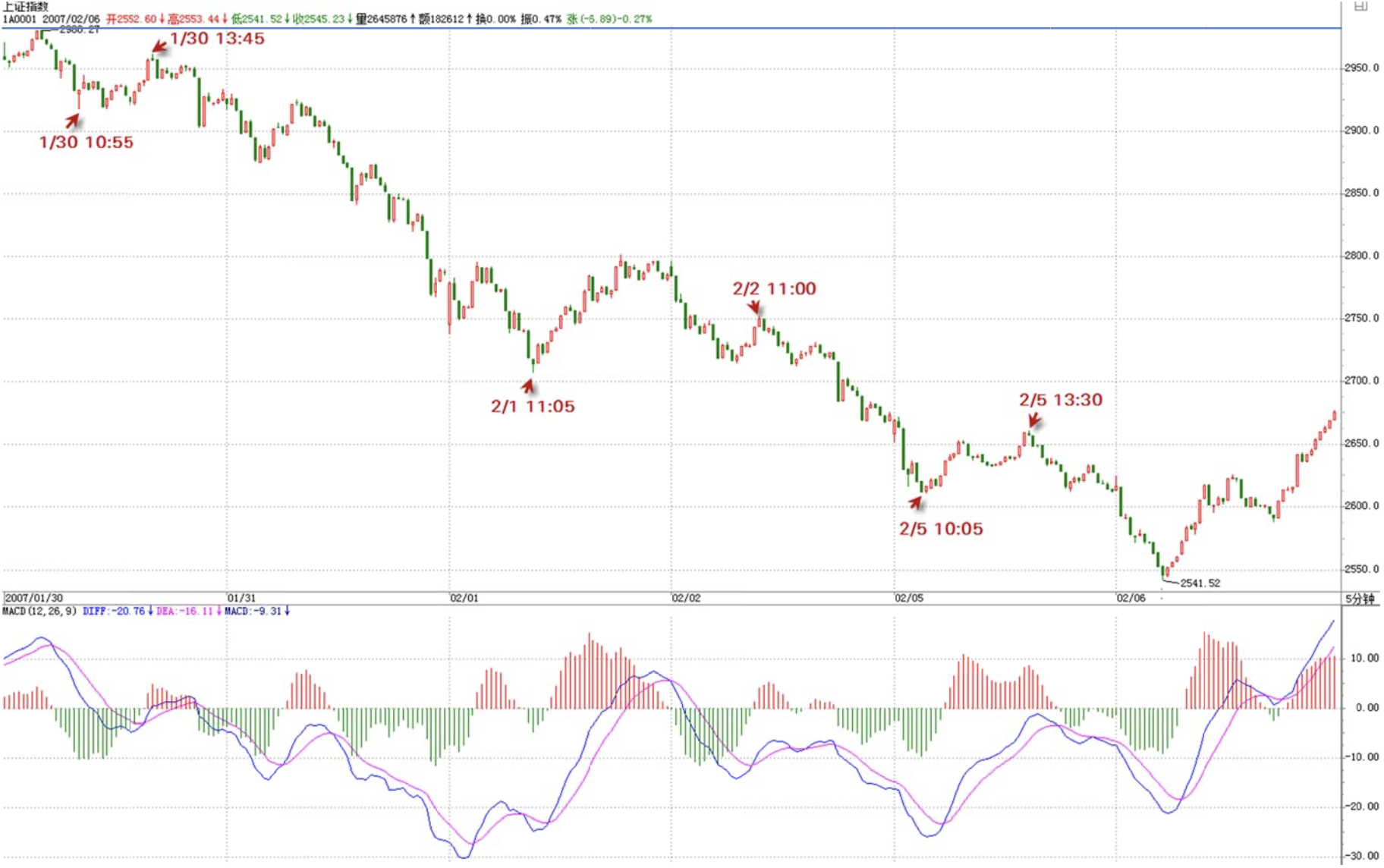Select the 2980.27 high price marker
Screen dimensions: 1384x868
click(x=79, y=30)
